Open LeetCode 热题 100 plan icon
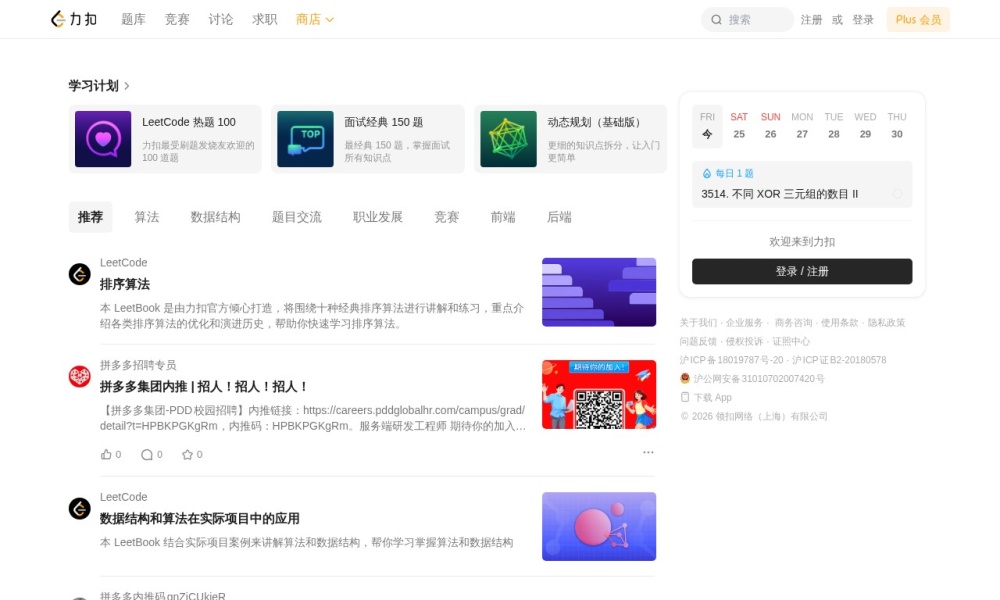 pyautogui.click(x=103, y=139)
